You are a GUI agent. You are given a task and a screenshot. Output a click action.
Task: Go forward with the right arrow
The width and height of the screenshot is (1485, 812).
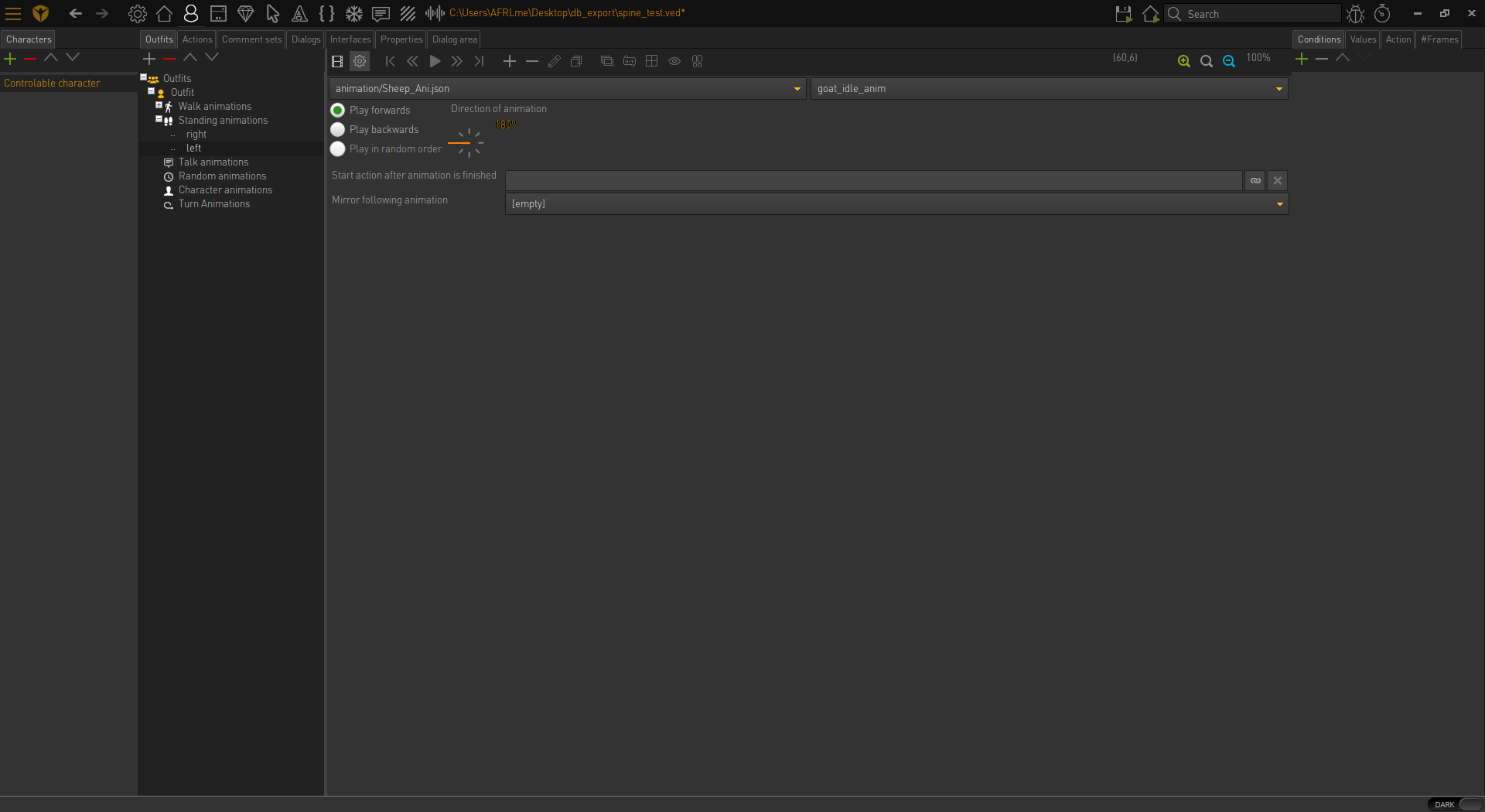pos(102,13)
